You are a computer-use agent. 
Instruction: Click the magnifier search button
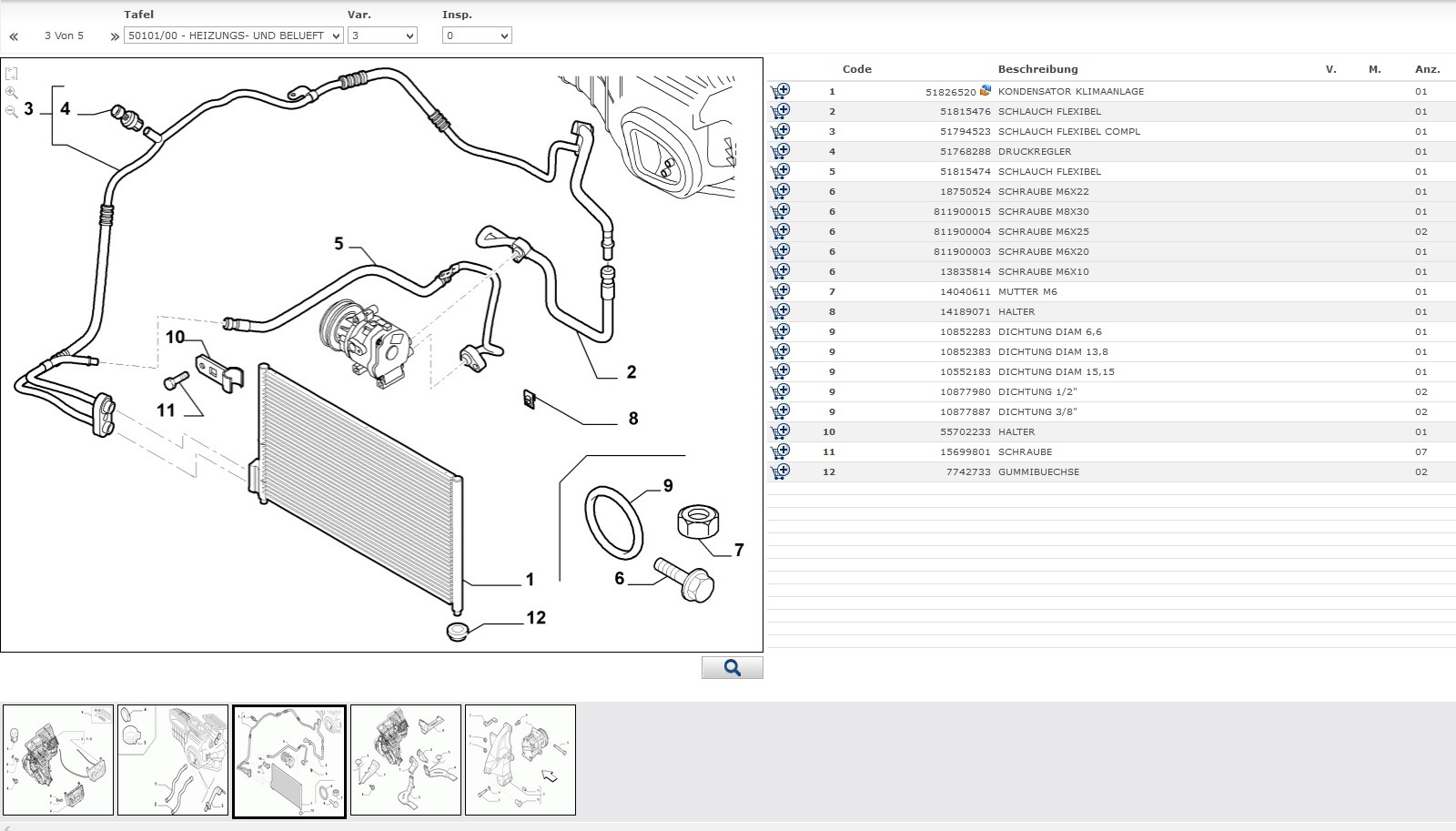pyautogui.click(x=732, y=668)
